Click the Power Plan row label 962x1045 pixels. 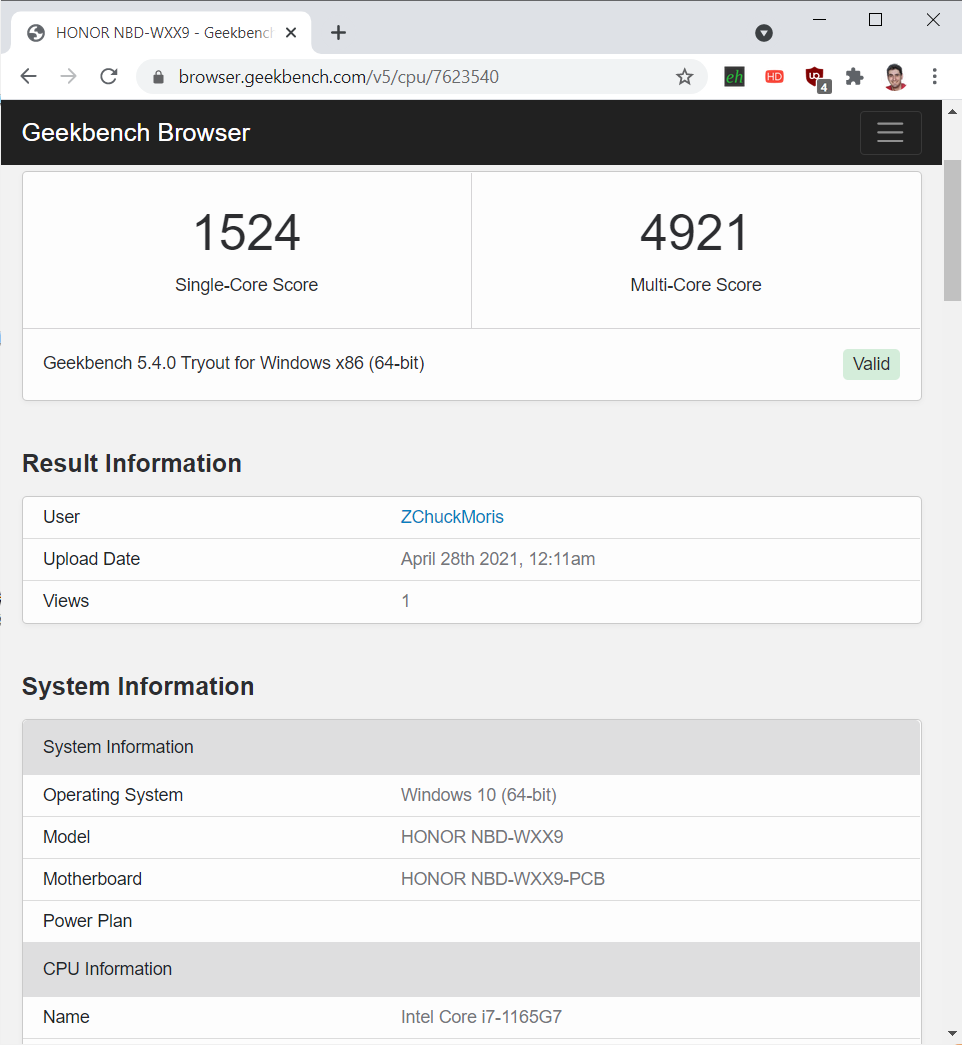coord(87,921)
